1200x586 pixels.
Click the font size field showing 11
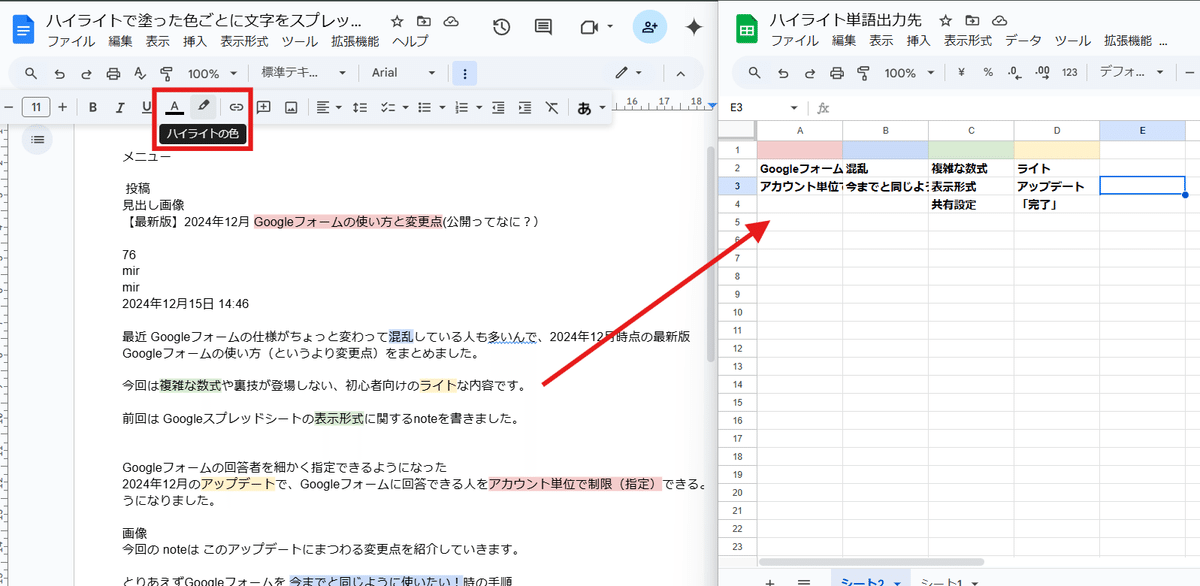coord(35,107)
